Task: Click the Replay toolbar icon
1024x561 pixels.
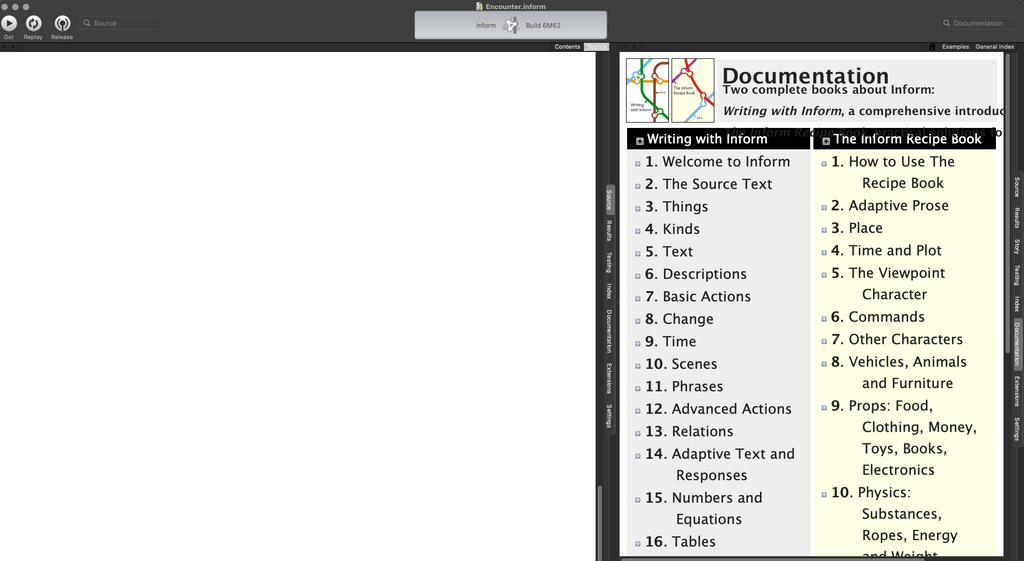Action: [x=33, y=24]
